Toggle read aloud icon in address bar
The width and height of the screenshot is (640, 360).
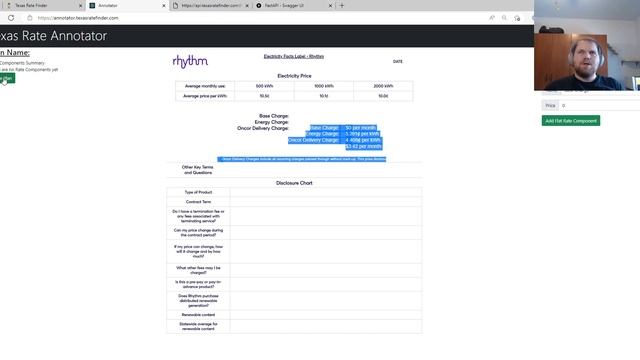coord(492,18)
